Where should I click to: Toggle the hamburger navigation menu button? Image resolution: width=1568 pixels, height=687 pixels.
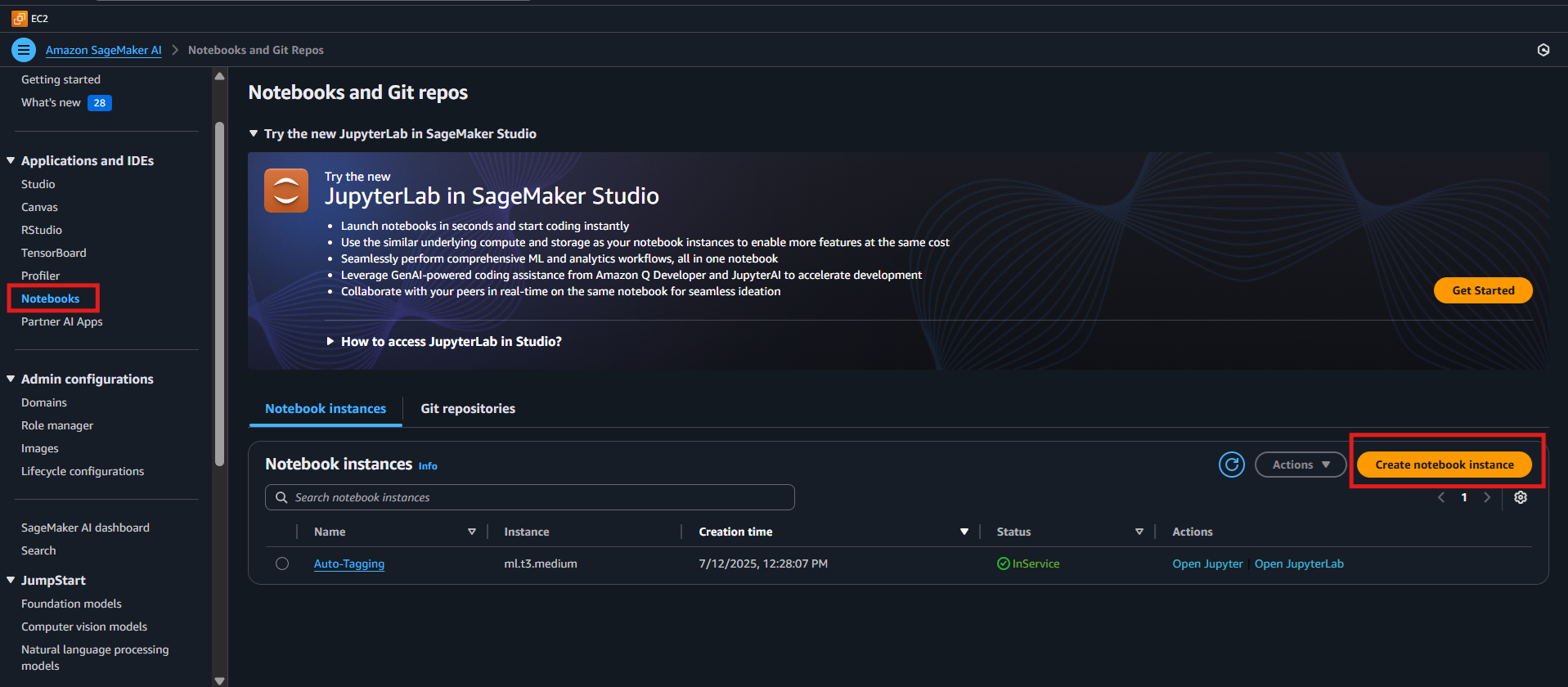pos(24,50)
